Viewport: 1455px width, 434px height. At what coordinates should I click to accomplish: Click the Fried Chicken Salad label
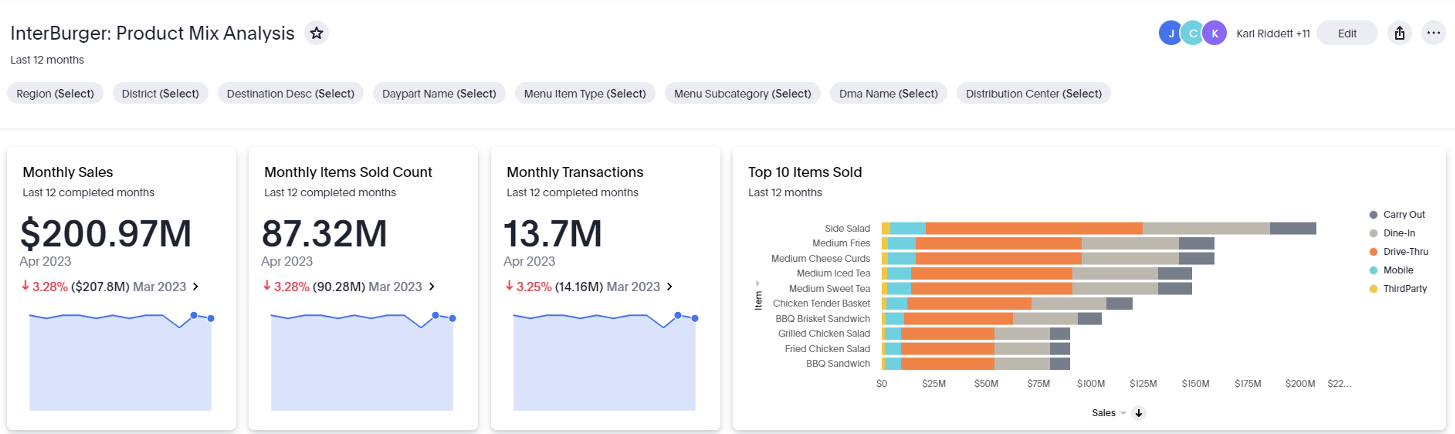828,348
